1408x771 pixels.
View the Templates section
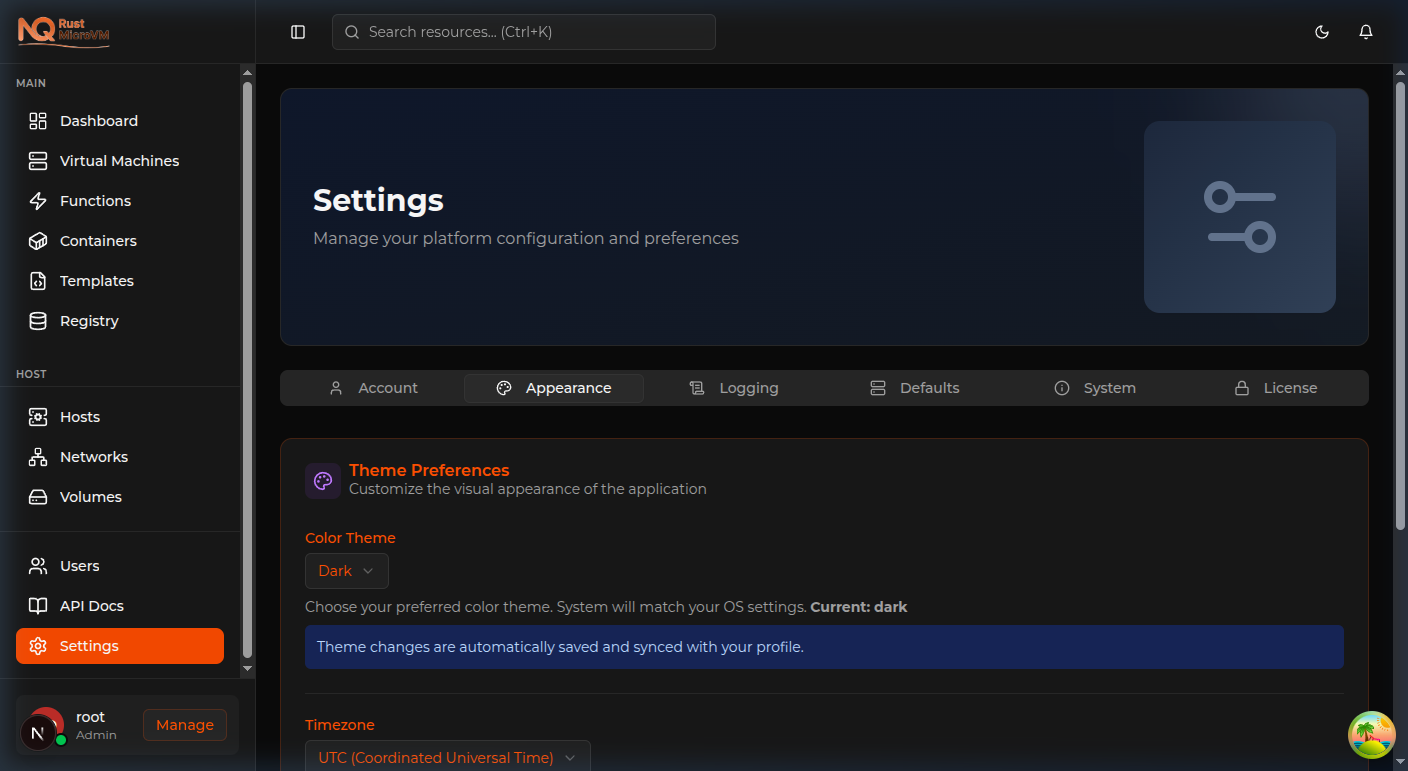click(x=95, y=280)
